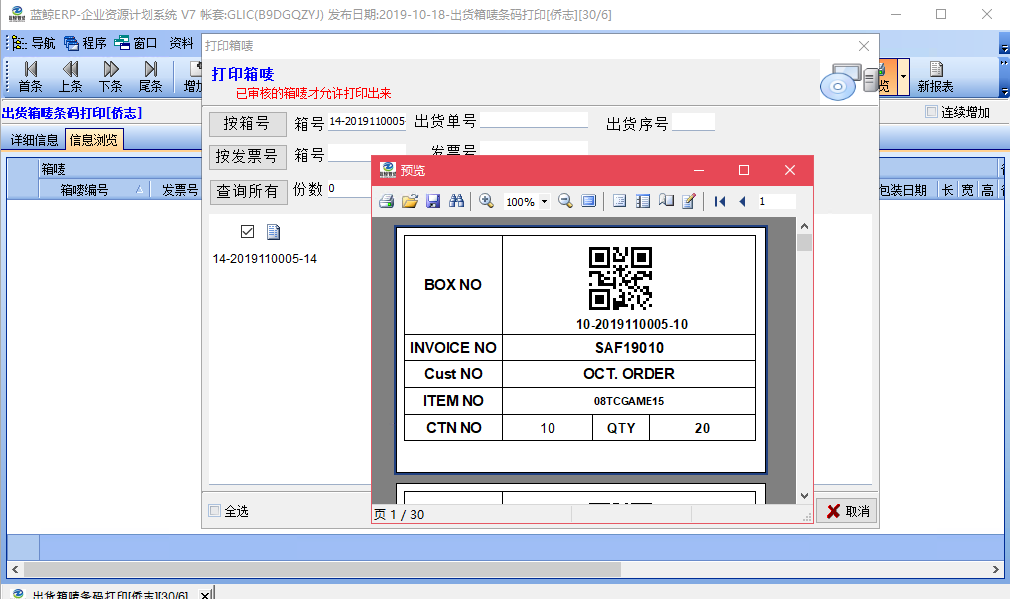Screen dimensions: 1010x599
Task: Go to the previous record with 上条
Action: pyautogui.click(x=70, y=77)
